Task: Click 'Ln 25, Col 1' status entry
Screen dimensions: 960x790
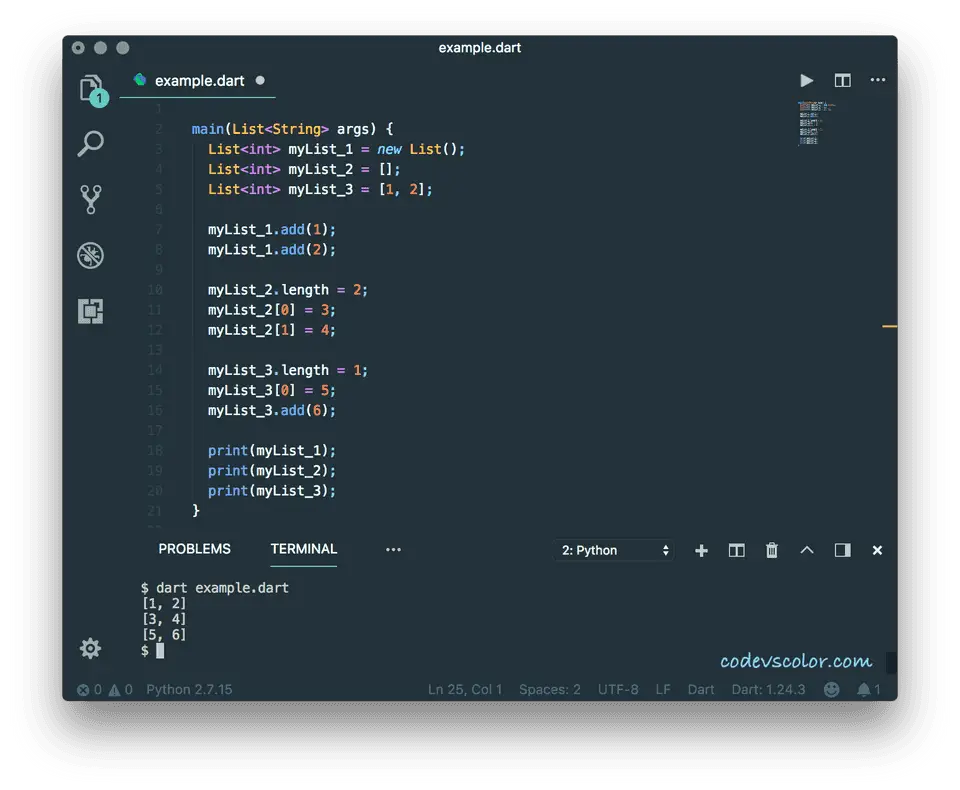Action: click(x=465, y=690)
